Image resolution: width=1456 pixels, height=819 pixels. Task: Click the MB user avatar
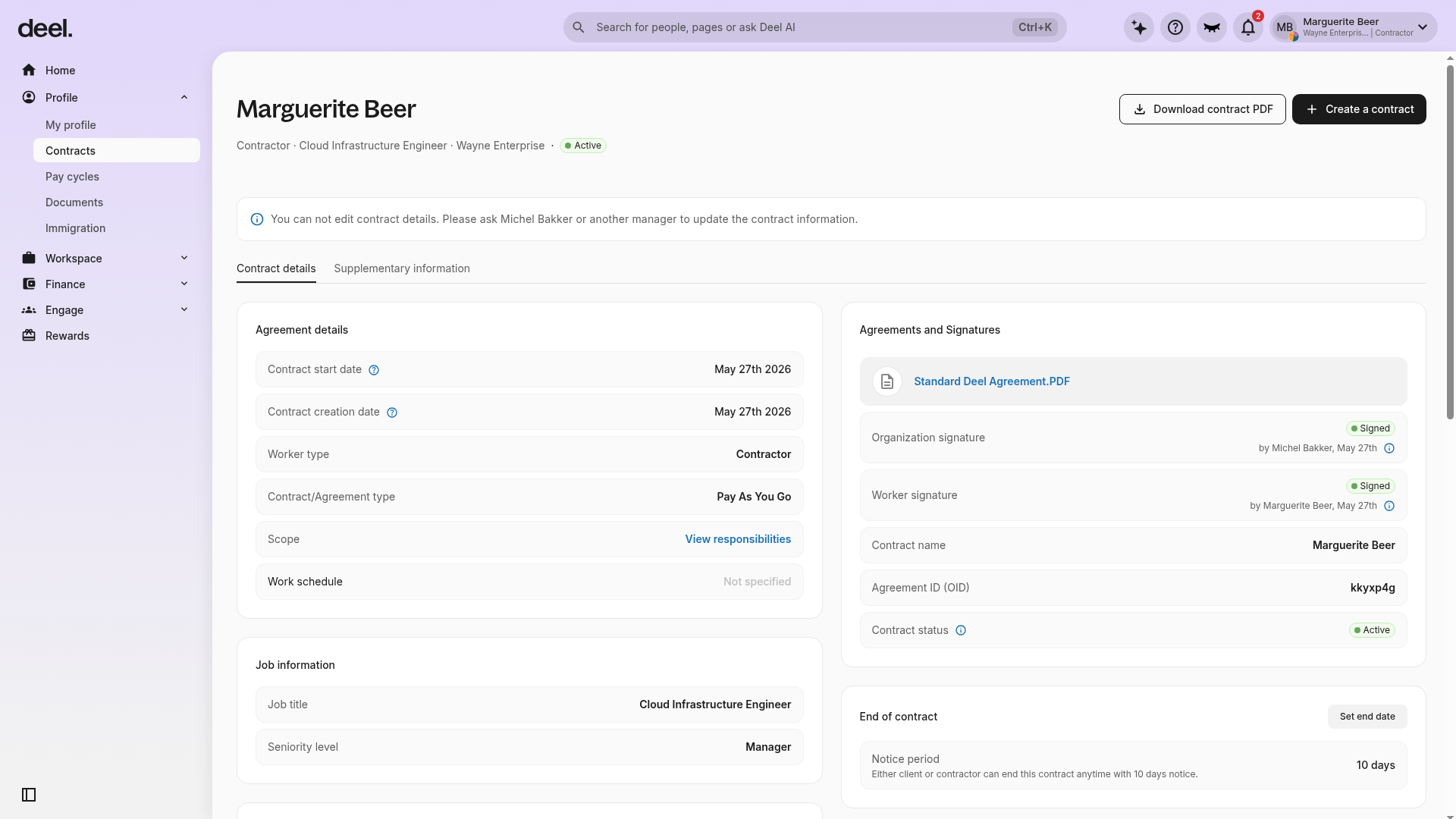click(1285, 27)
